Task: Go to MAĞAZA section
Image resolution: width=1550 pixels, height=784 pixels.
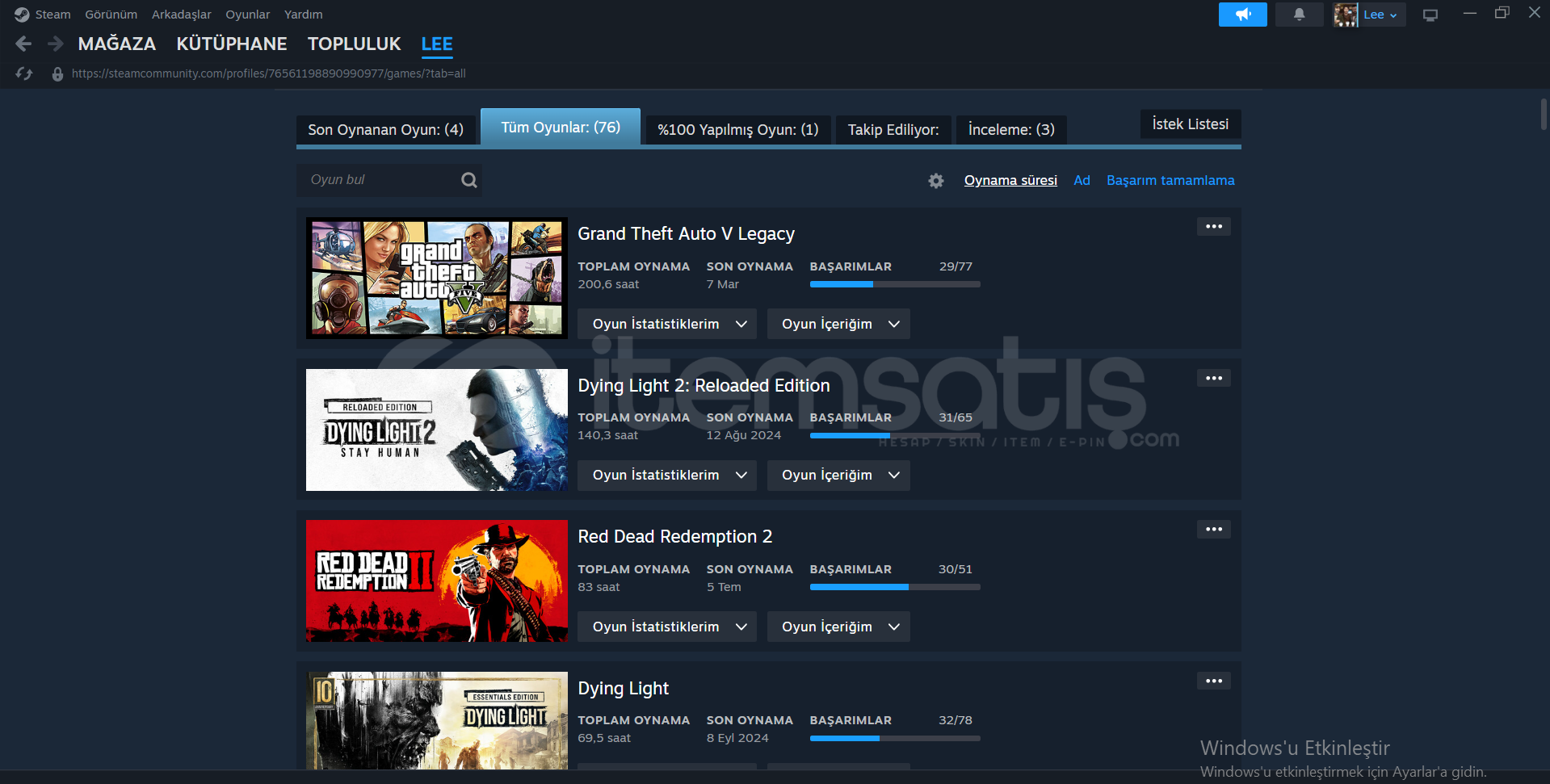Action: [117, 44]
